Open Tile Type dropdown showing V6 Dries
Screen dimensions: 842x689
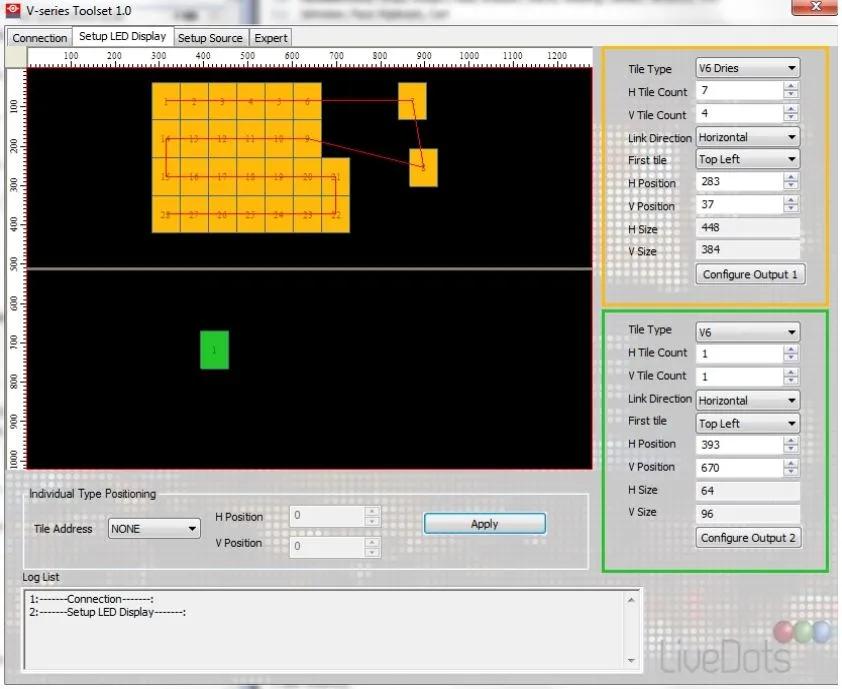coord(747,69)
